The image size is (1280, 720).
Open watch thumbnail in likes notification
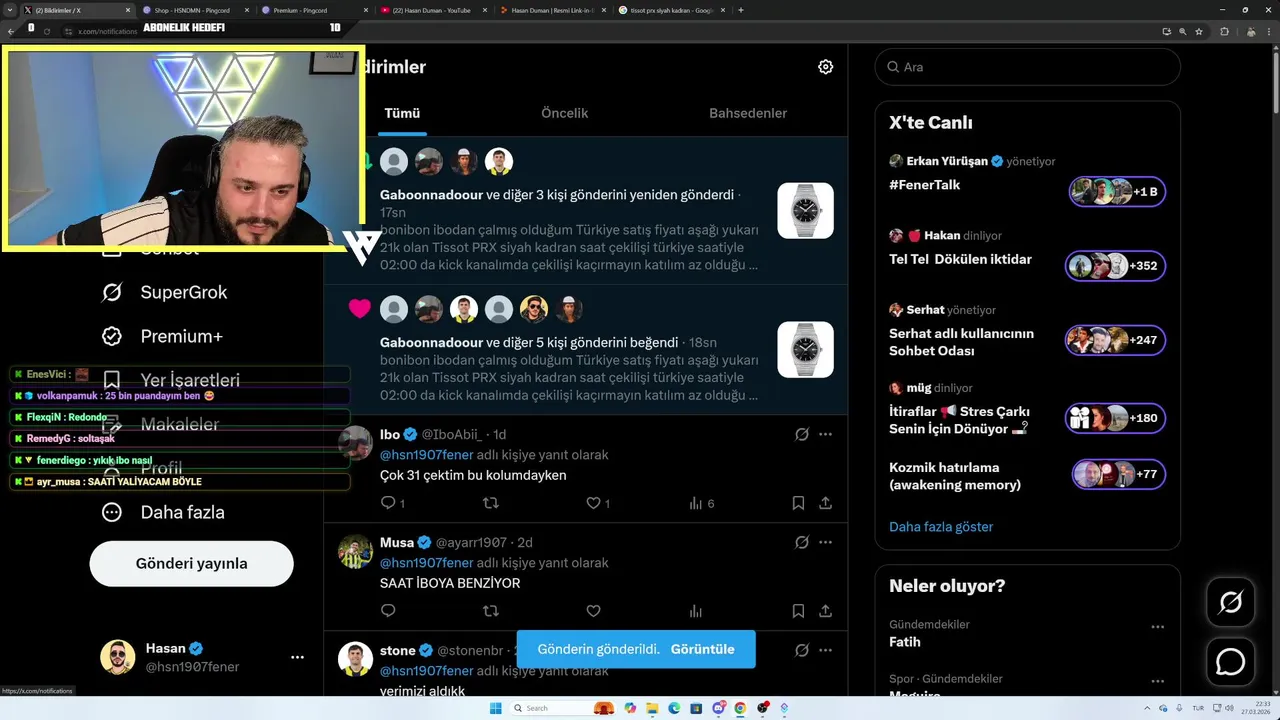[x=805, y=349]
